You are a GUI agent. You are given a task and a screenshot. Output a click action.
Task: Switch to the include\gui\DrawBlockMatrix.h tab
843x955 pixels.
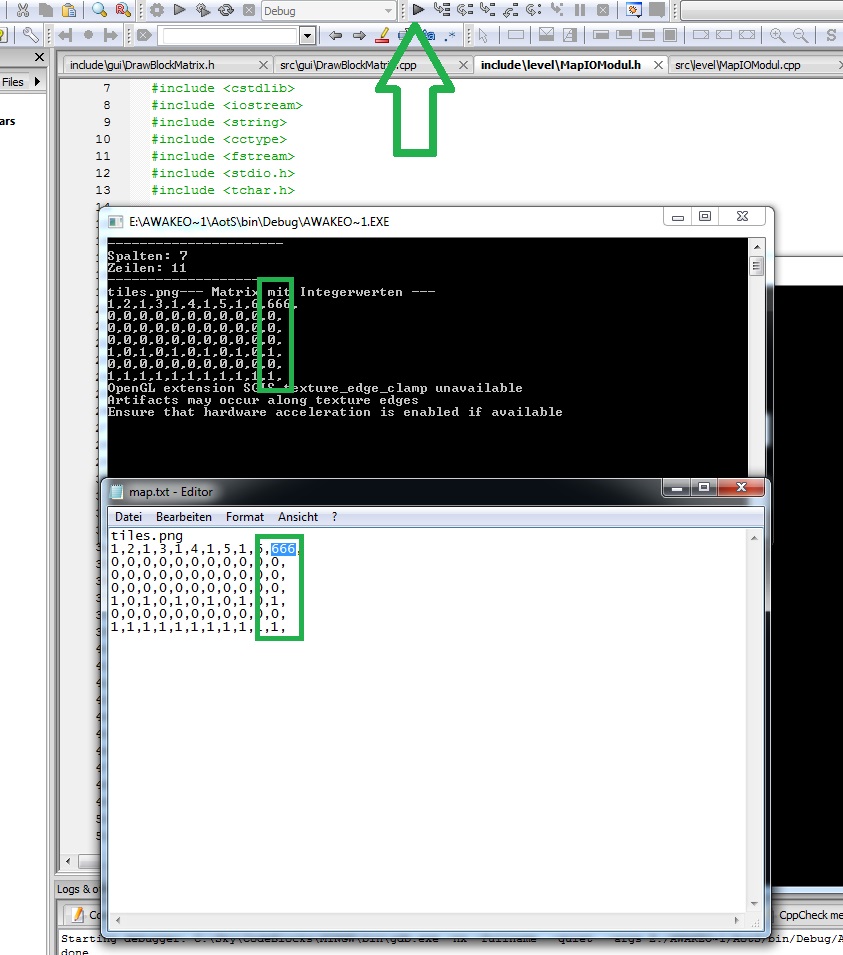pos(141,66)
